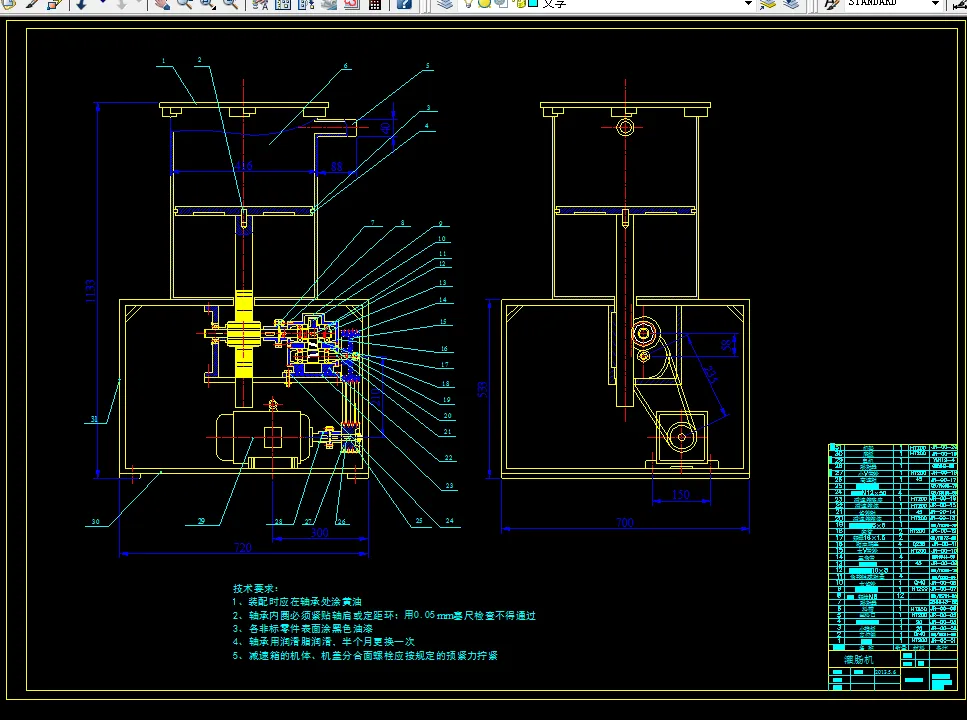Select part callout number 23

click(450, 486)
